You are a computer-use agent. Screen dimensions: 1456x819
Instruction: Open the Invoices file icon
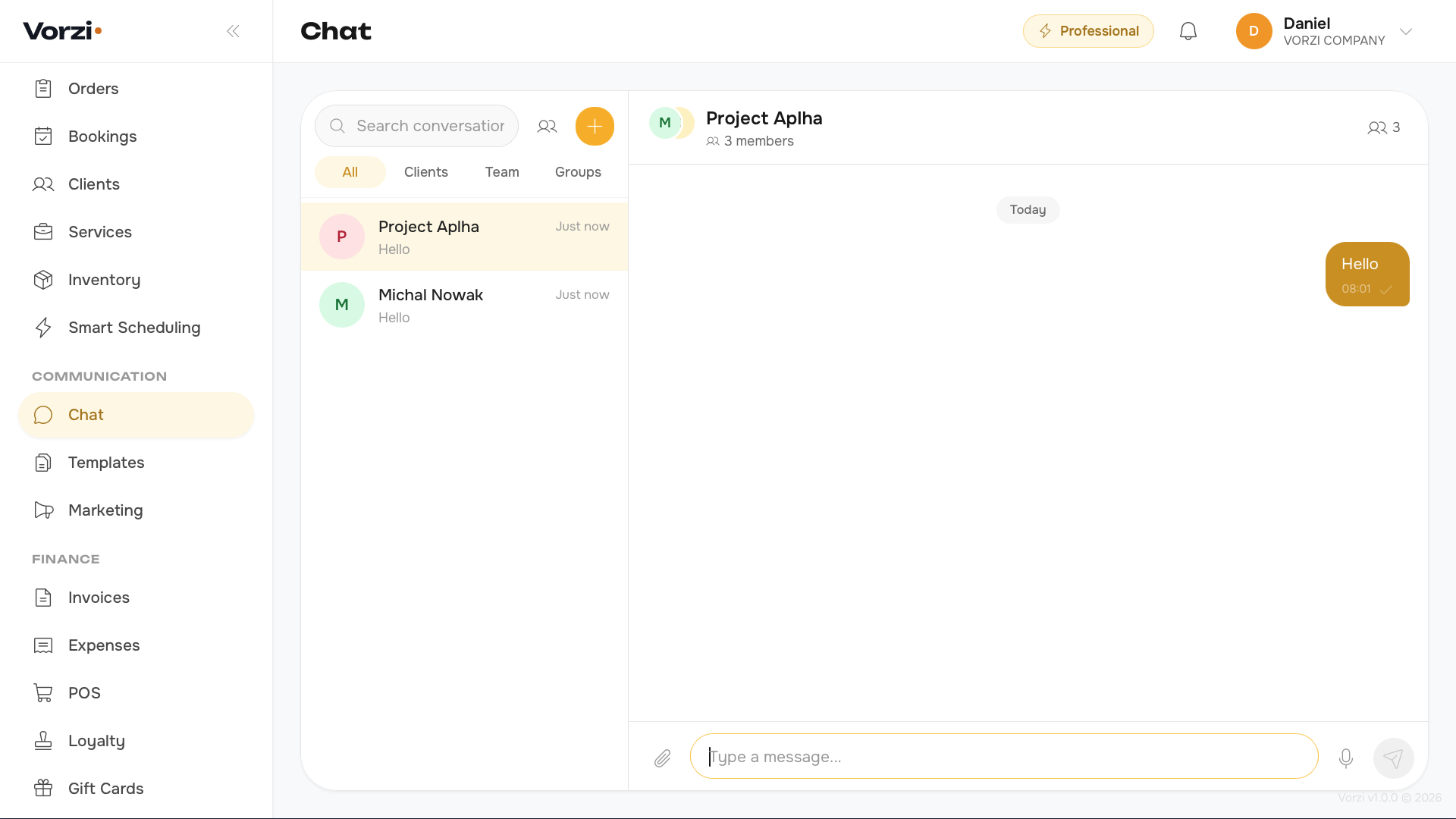pyautogui.click(x=43, y=598)
